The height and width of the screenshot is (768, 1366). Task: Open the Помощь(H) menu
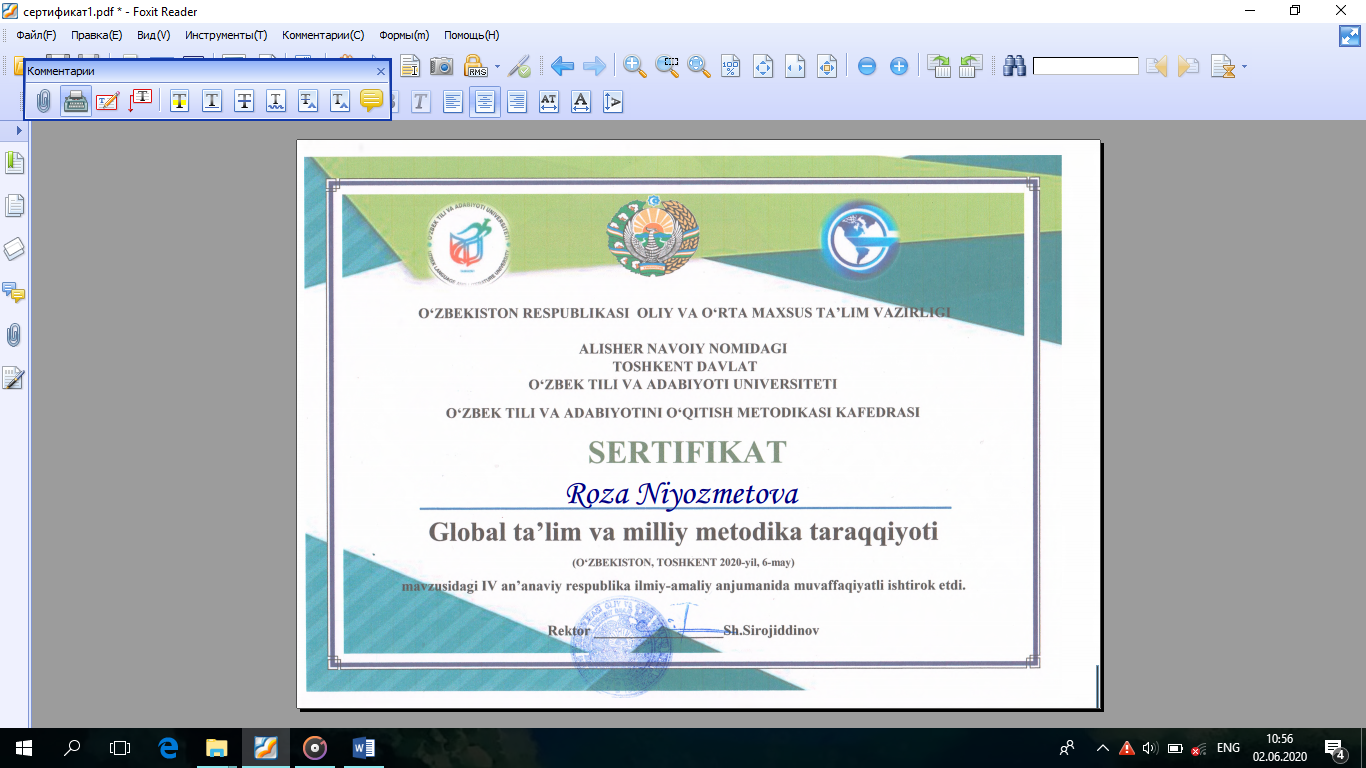coord(472,35)
